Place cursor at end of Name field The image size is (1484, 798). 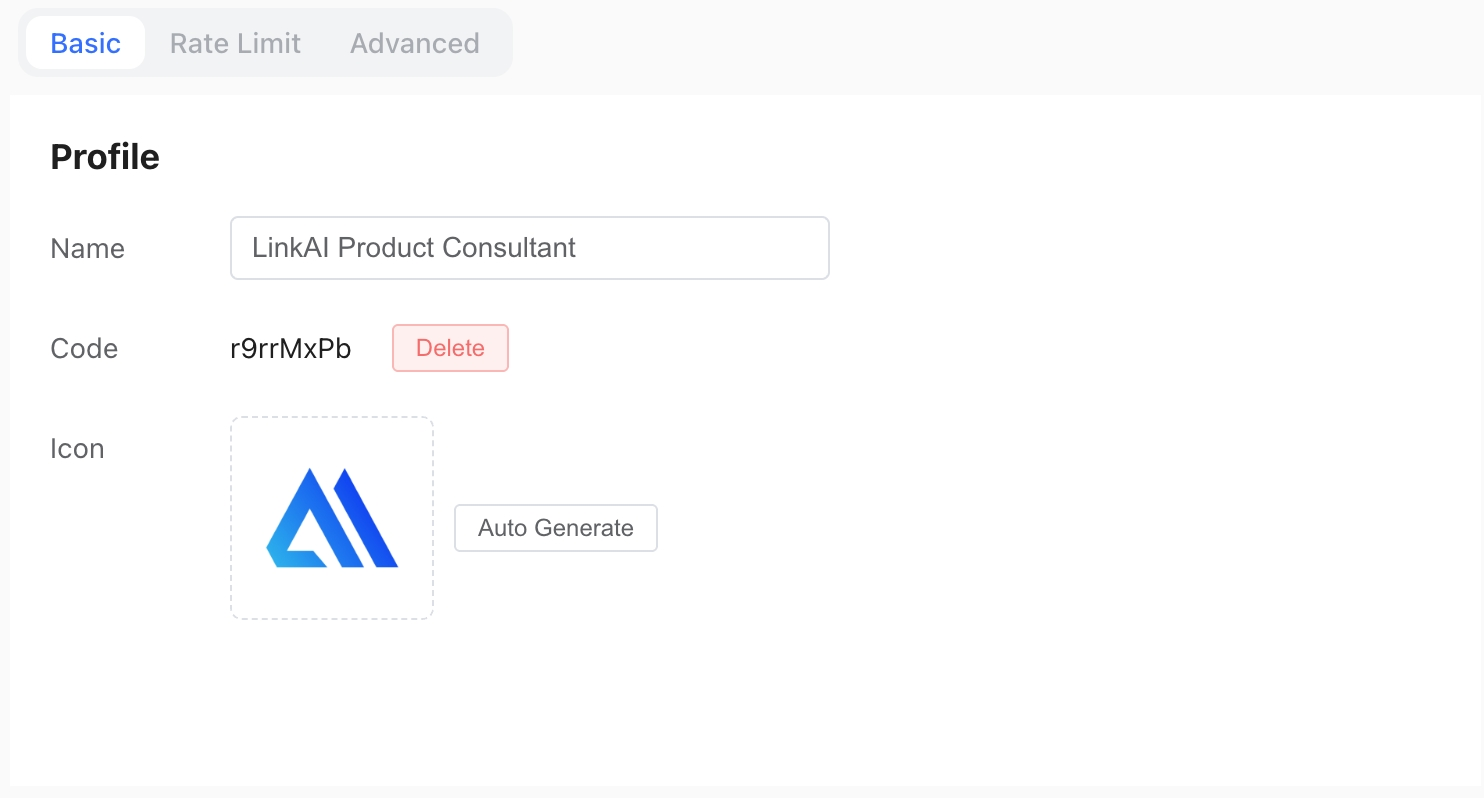click(700, 248)
